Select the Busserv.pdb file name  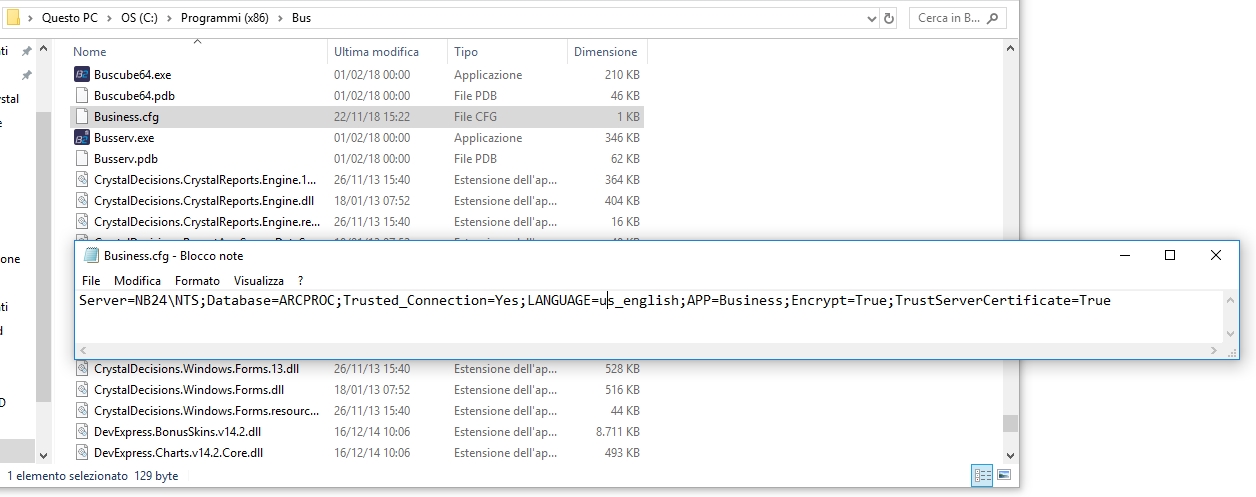click(126, 159)
